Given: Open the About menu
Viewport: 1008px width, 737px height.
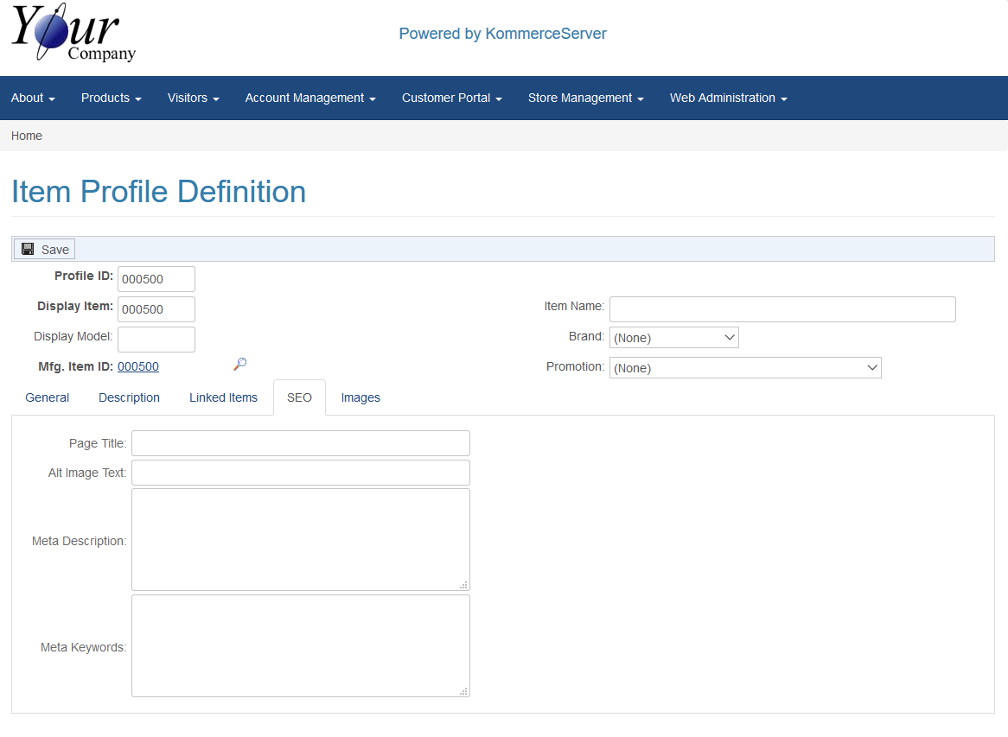Looking at the screenshot, I should click(x=33, y=98).
